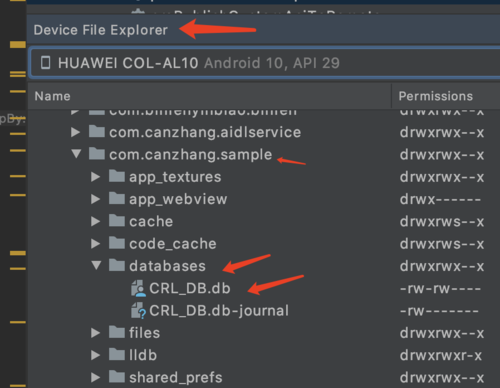Click the phone icon beside HUAWEI COL-AL10

coord(45,63)
